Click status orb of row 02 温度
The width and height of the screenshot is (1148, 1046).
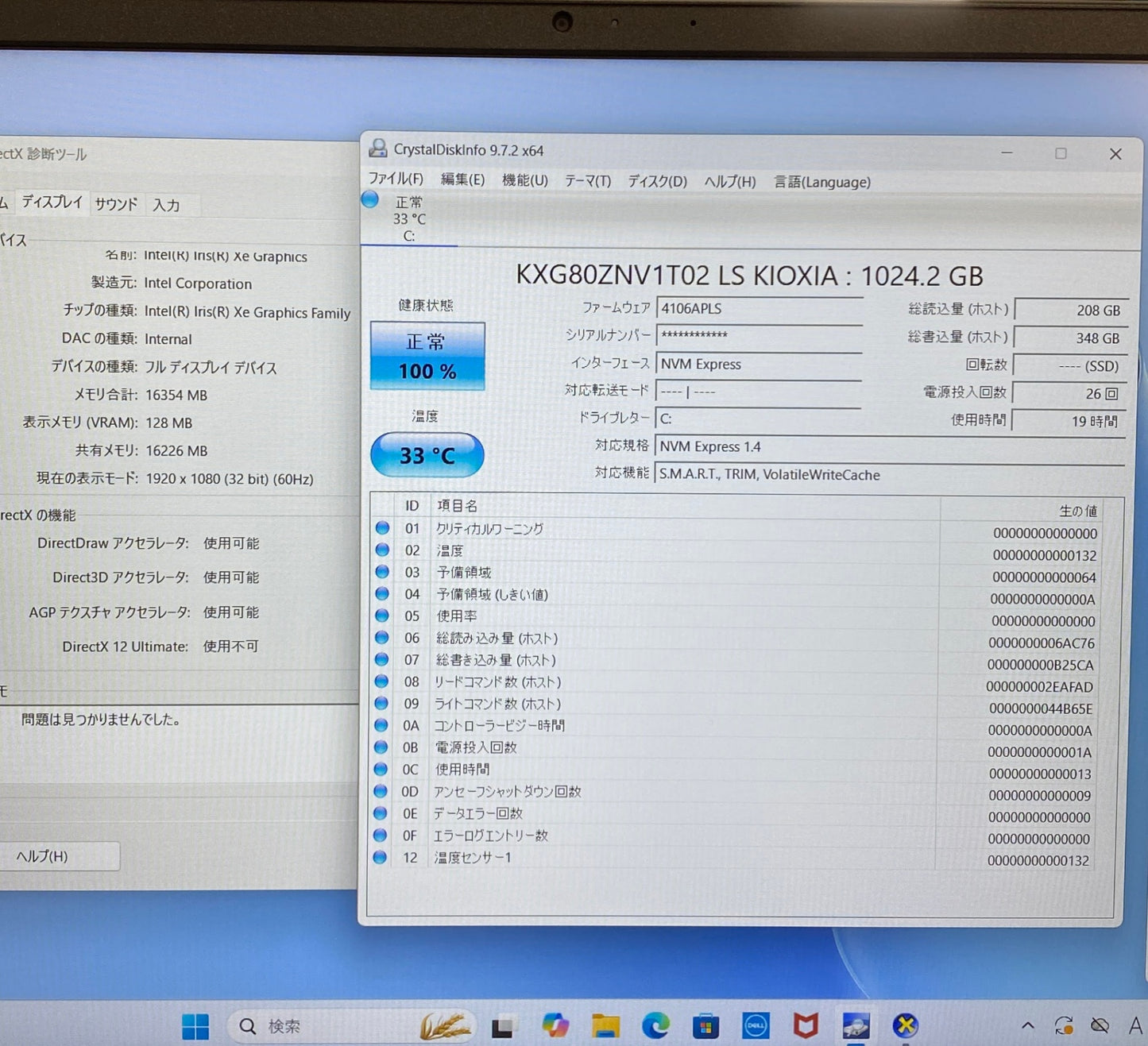tap(382, 550)
